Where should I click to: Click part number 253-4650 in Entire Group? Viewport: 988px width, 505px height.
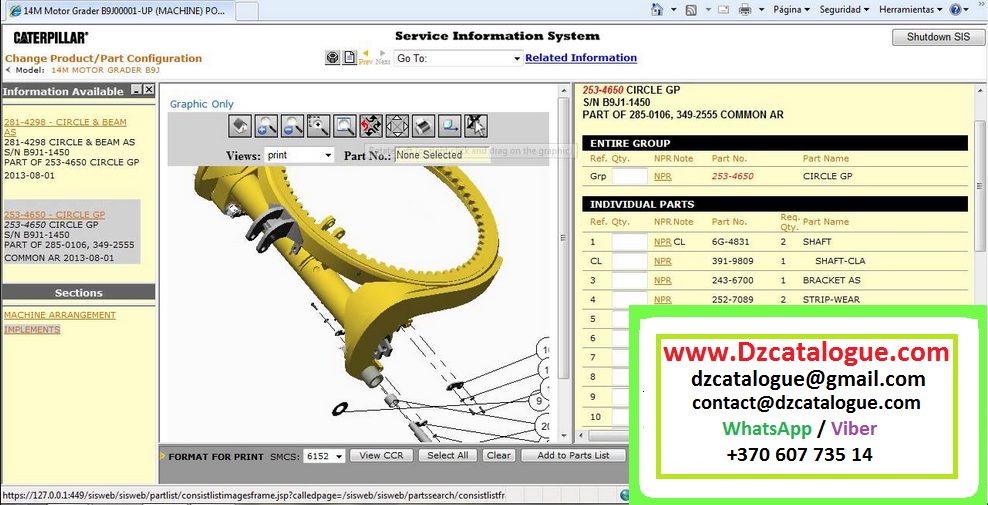pyautogui.click(x=732, y=177)
